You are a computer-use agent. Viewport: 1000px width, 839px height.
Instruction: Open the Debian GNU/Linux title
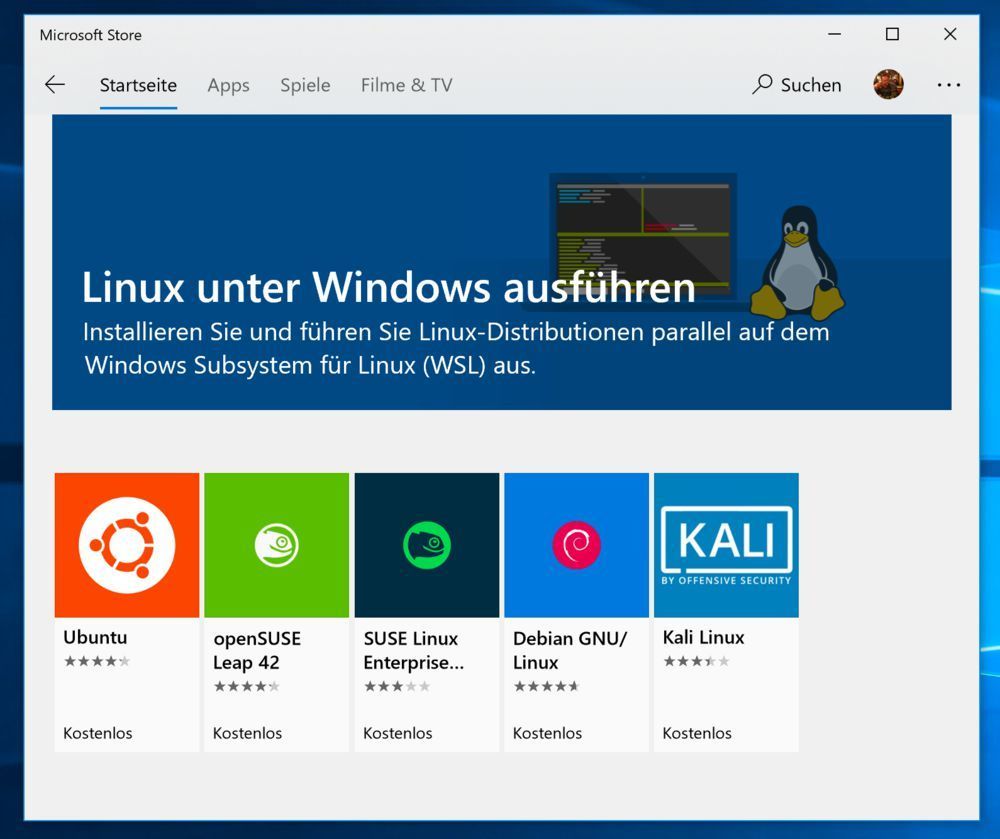pos(570,650)
